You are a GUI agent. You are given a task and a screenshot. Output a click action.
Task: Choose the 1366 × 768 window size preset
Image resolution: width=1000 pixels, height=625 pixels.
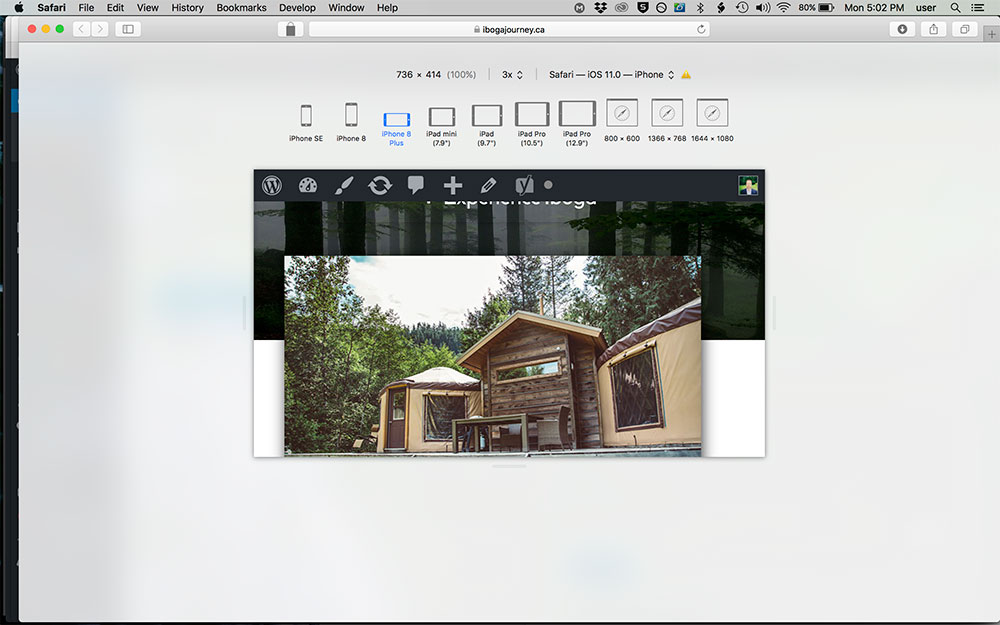[x=667, y=121]
